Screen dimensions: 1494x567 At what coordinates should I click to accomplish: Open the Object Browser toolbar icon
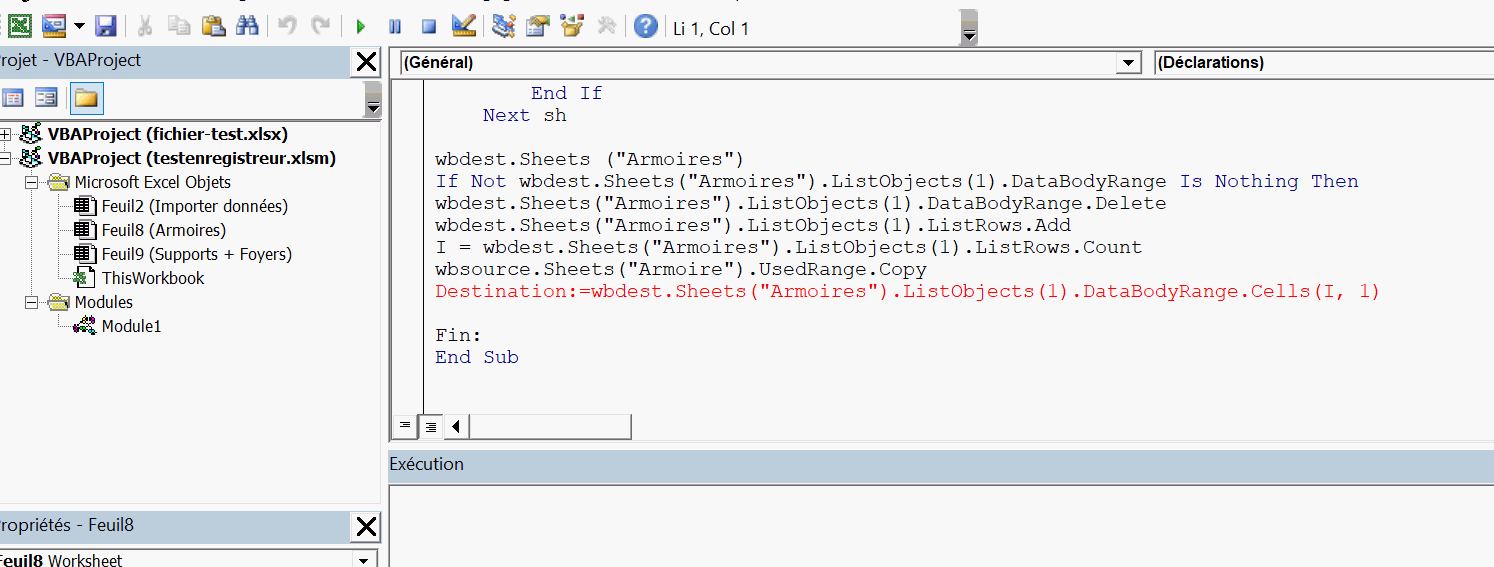(x=572, y=26)
